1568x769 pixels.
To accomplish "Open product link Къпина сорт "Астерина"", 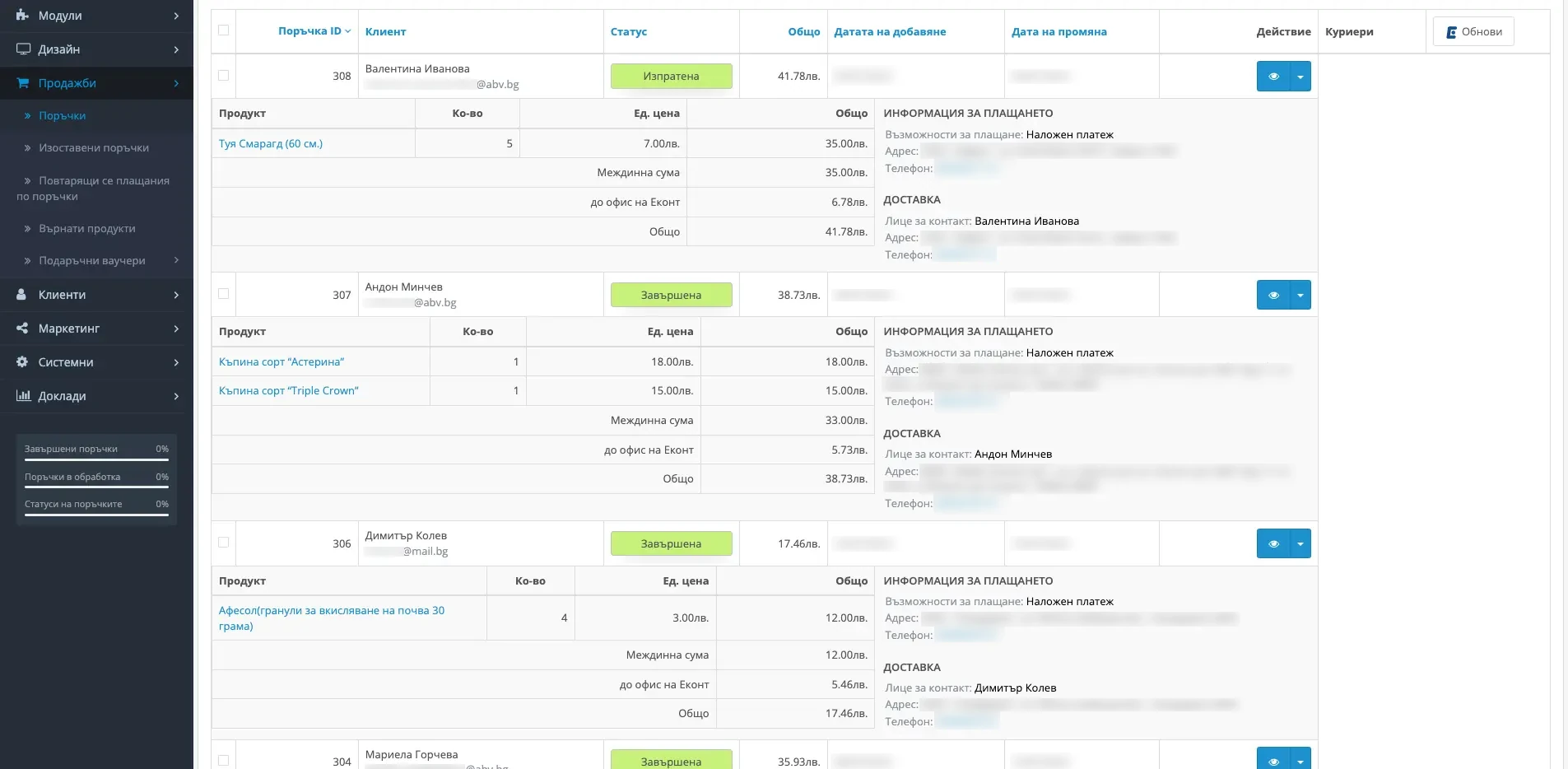I will point(281,361).
